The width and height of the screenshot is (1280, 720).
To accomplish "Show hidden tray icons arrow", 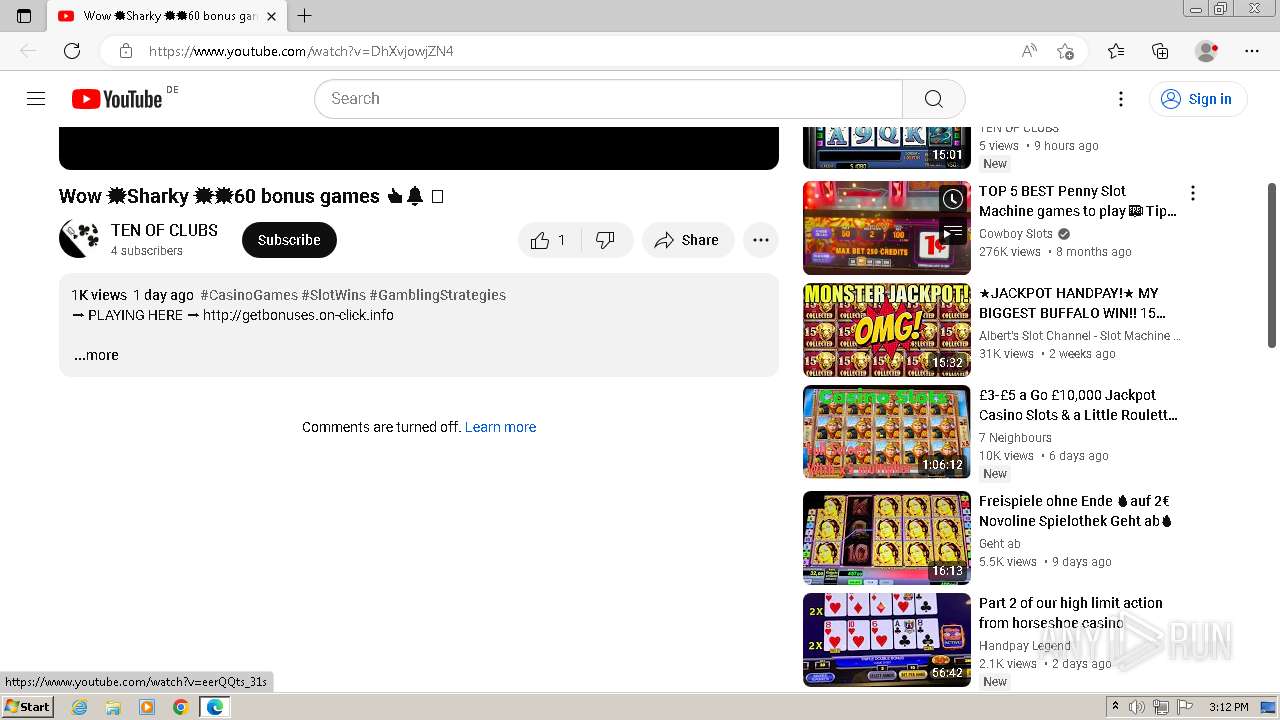I will pyautogui.click(x=1115, y=707).
